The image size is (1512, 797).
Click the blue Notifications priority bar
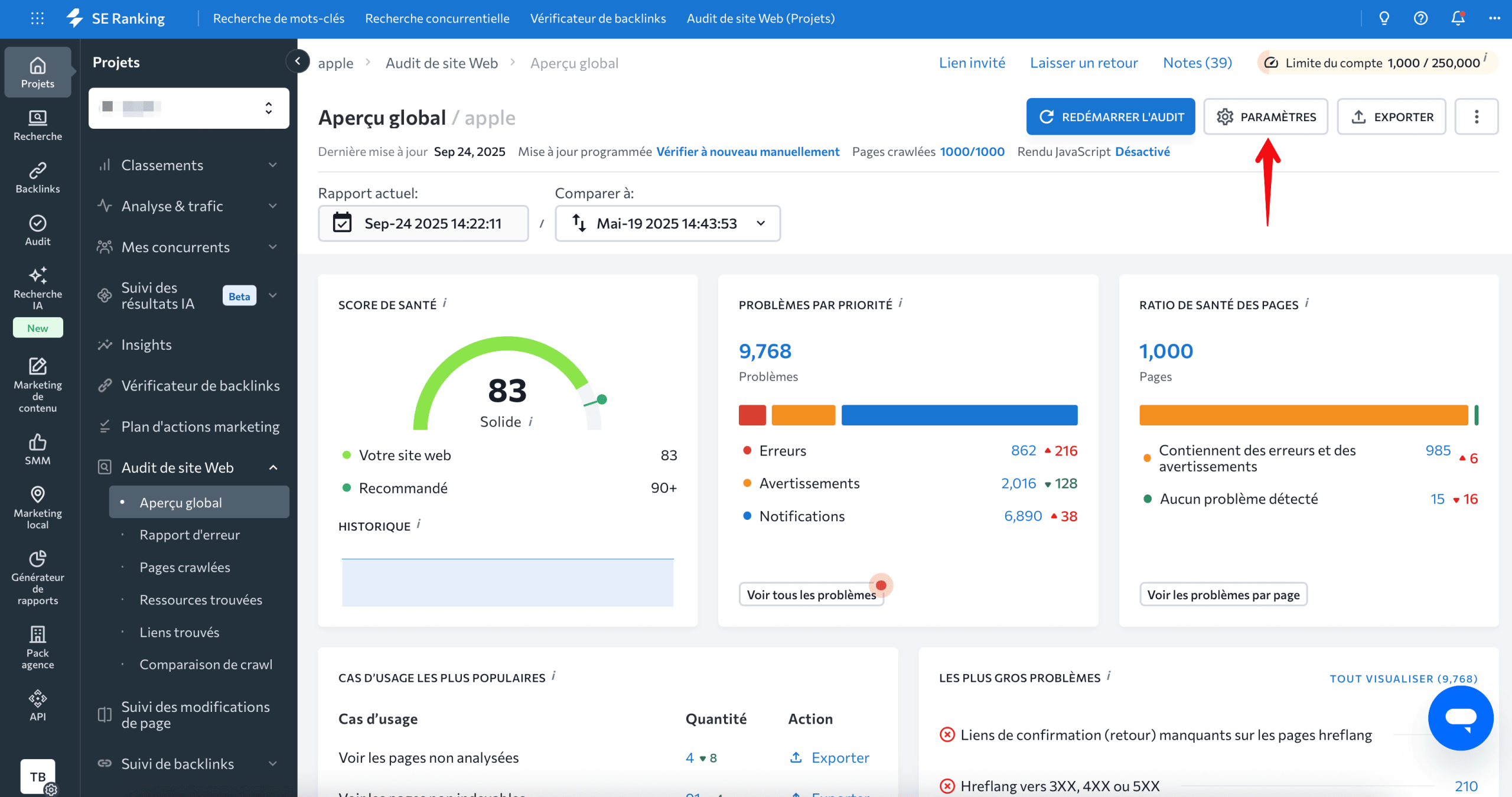[x=959, y=415]
